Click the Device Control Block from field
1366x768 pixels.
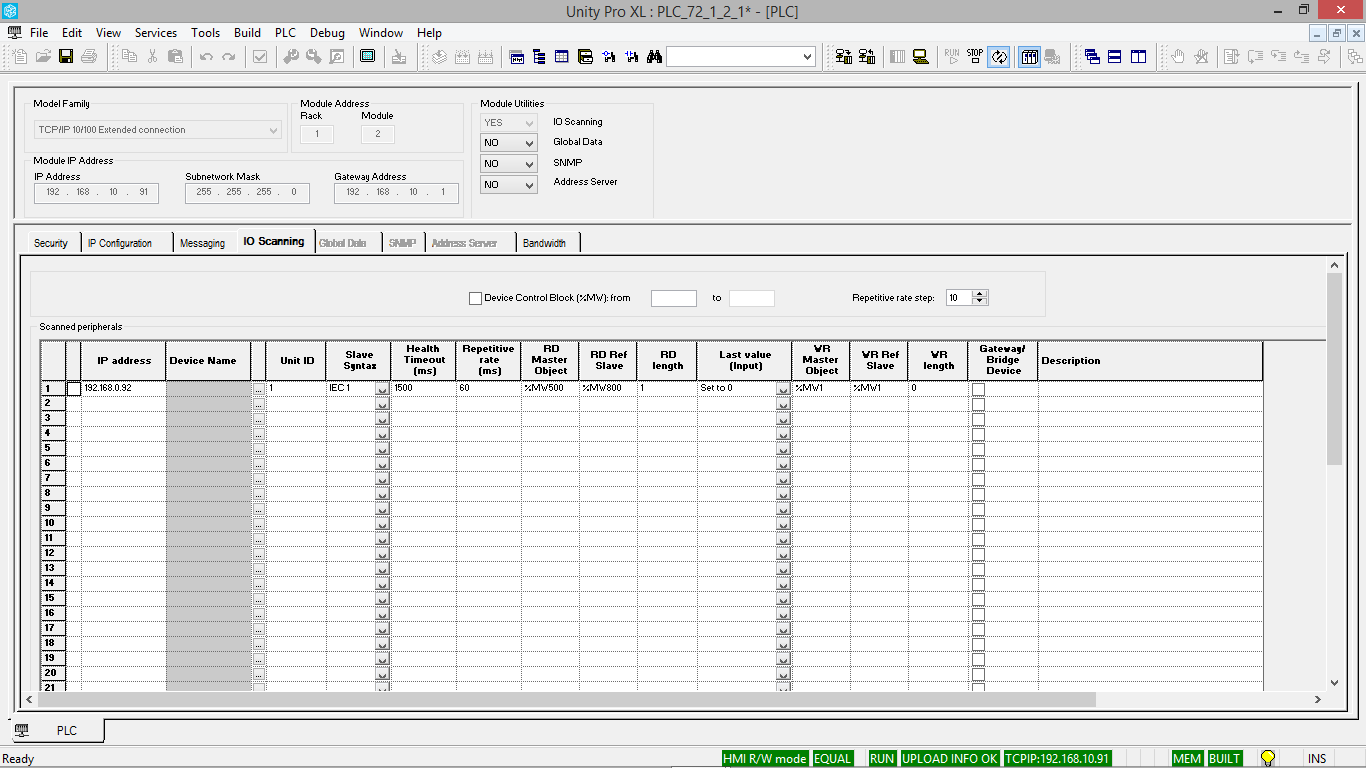pos(673,298)
